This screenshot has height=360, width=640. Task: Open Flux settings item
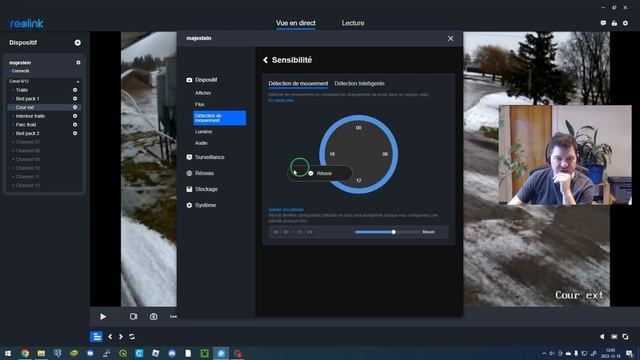(x=199, y=104)
